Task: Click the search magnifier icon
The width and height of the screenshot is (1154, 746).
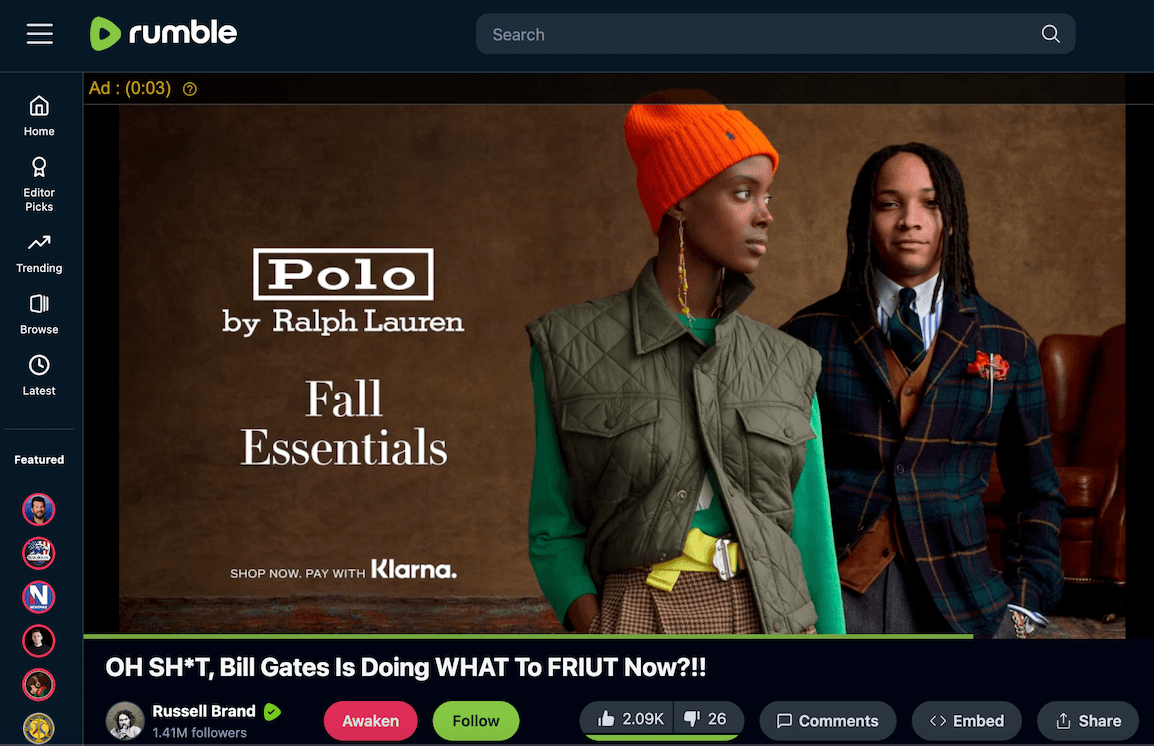Action: (x=1050, y=34)
